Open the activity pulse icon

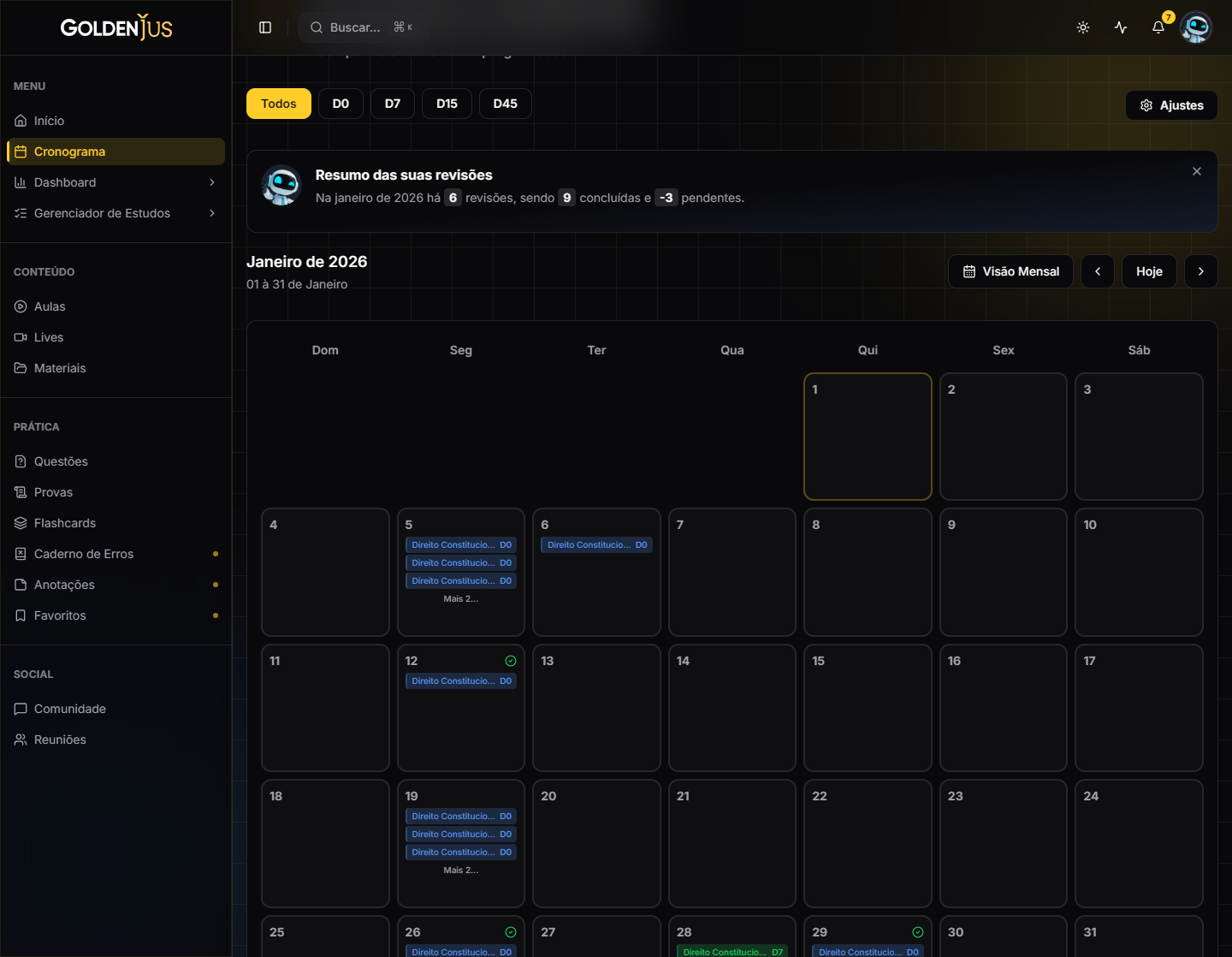(x=1121, y=27)
